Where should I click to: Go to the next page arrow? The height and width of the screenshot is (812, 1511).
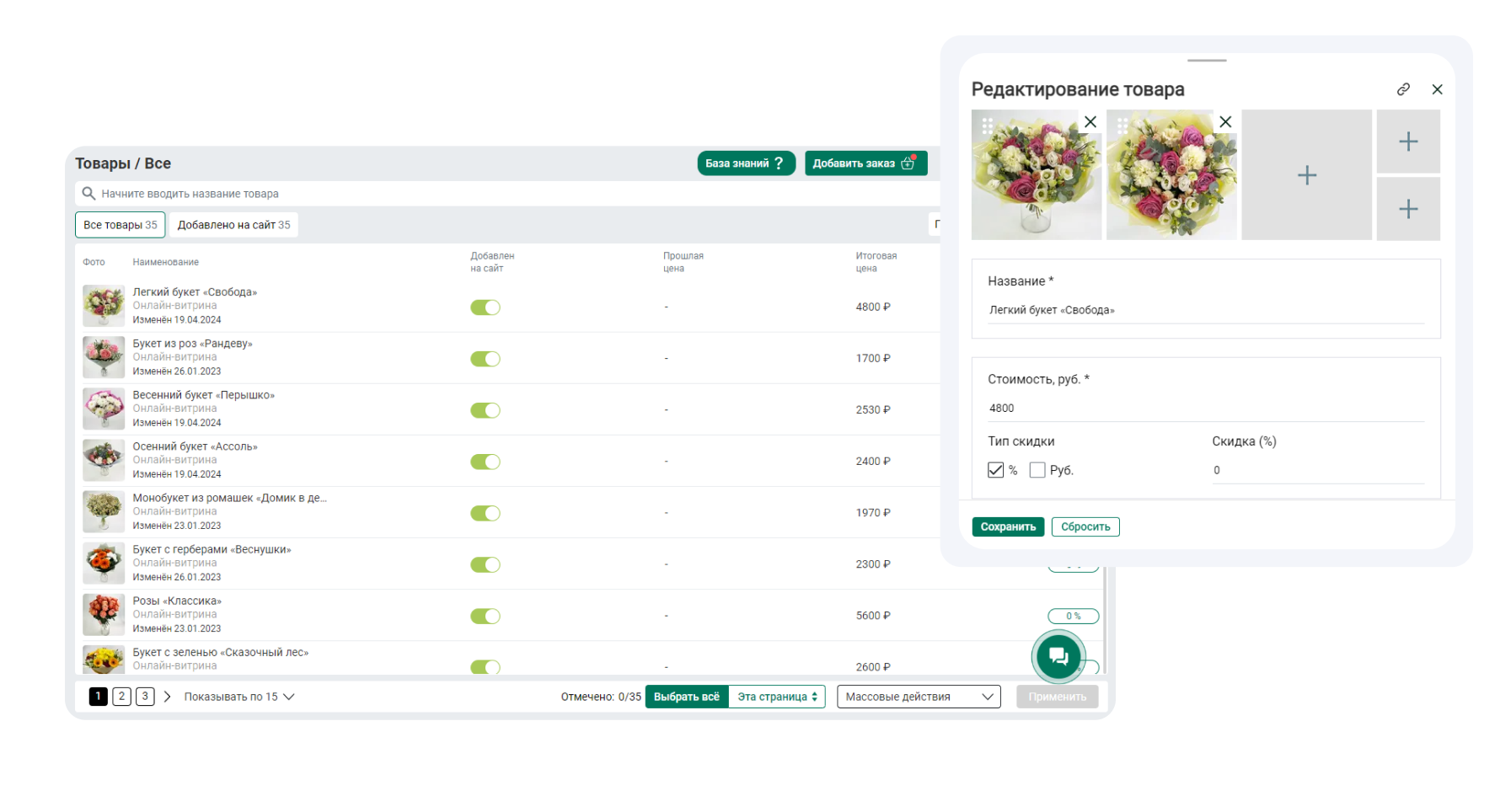click(x=167, y=697)
